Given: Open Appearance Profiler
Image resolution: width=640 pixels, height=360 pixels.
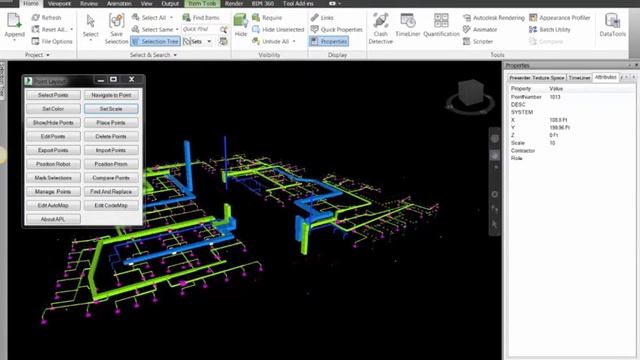Looking at the screenshot, I should tap(560, 18).
